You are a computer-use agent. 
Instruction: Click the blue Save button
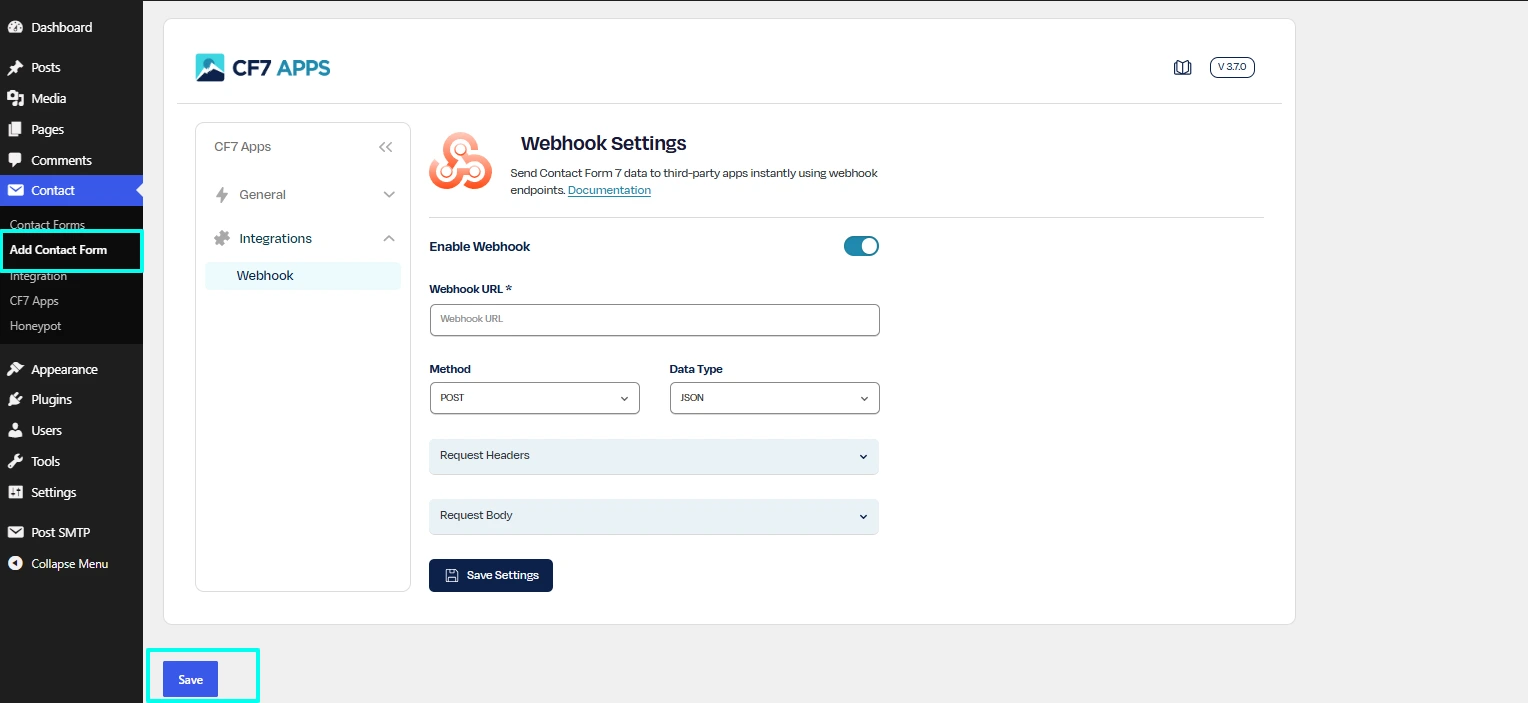pyautogui.click(x=190, y=679)
